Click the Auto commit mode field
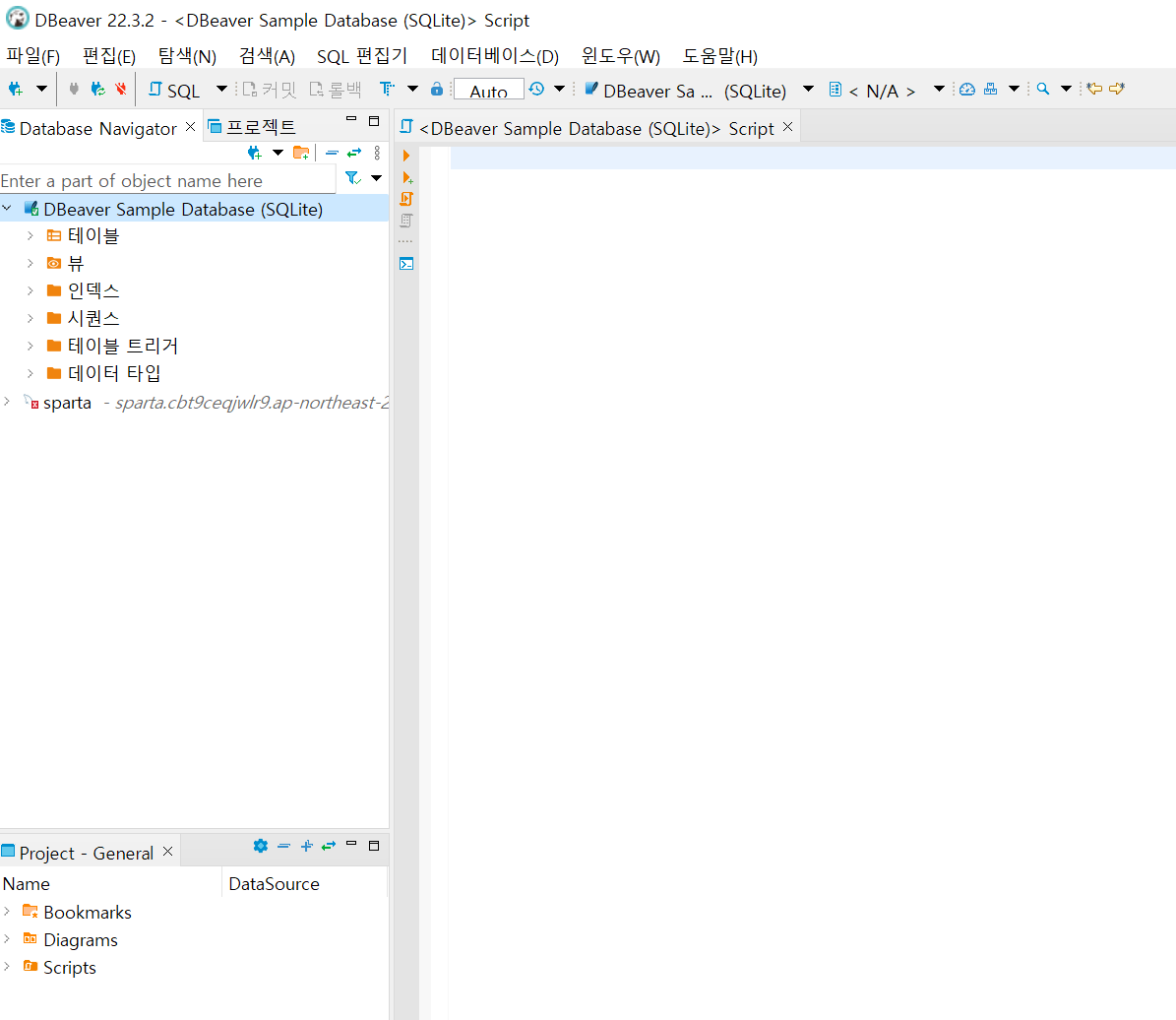 (489, 90)
